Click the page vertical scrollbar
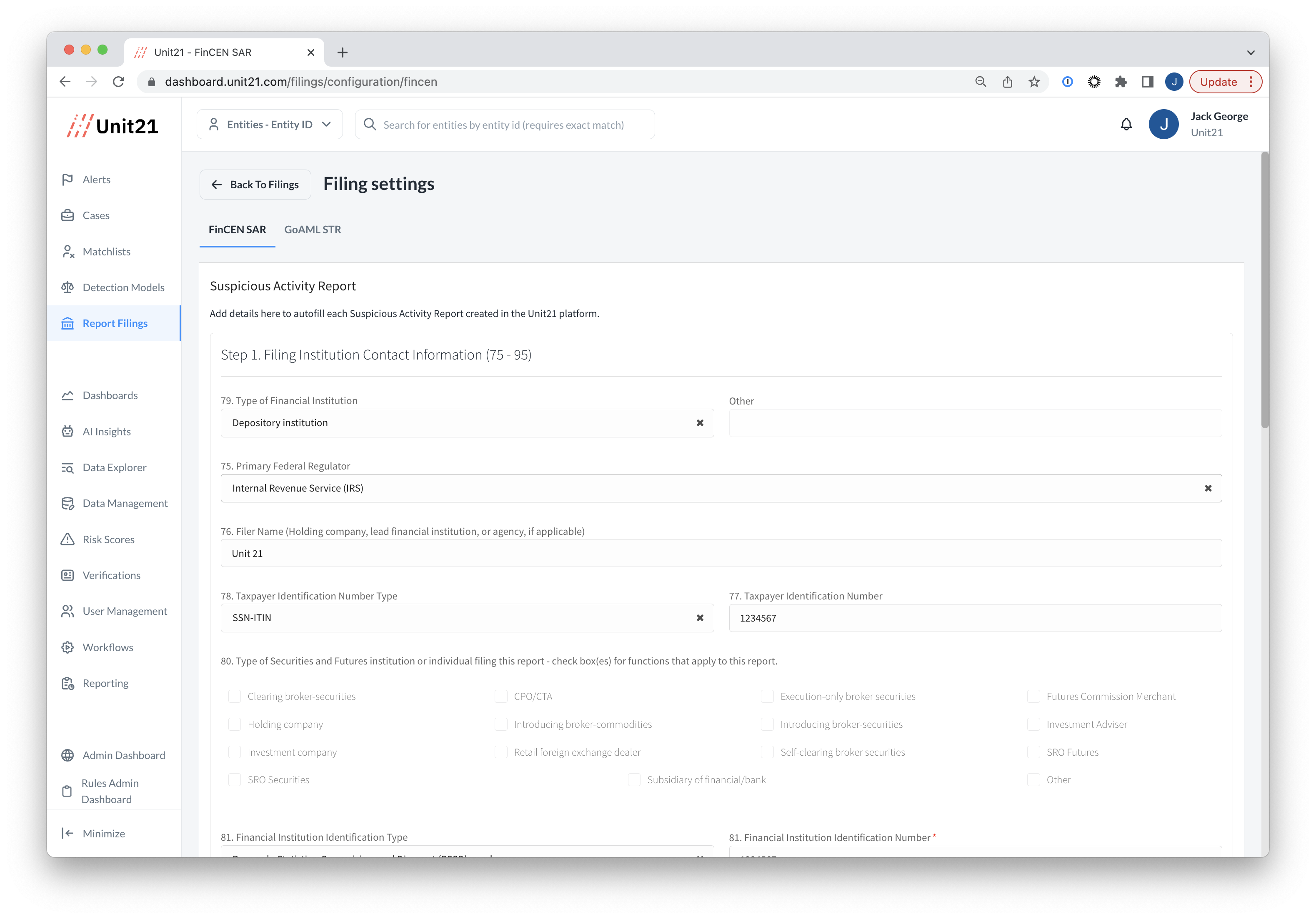Viewport: 1316px width, 919px height. [1264, 290]
